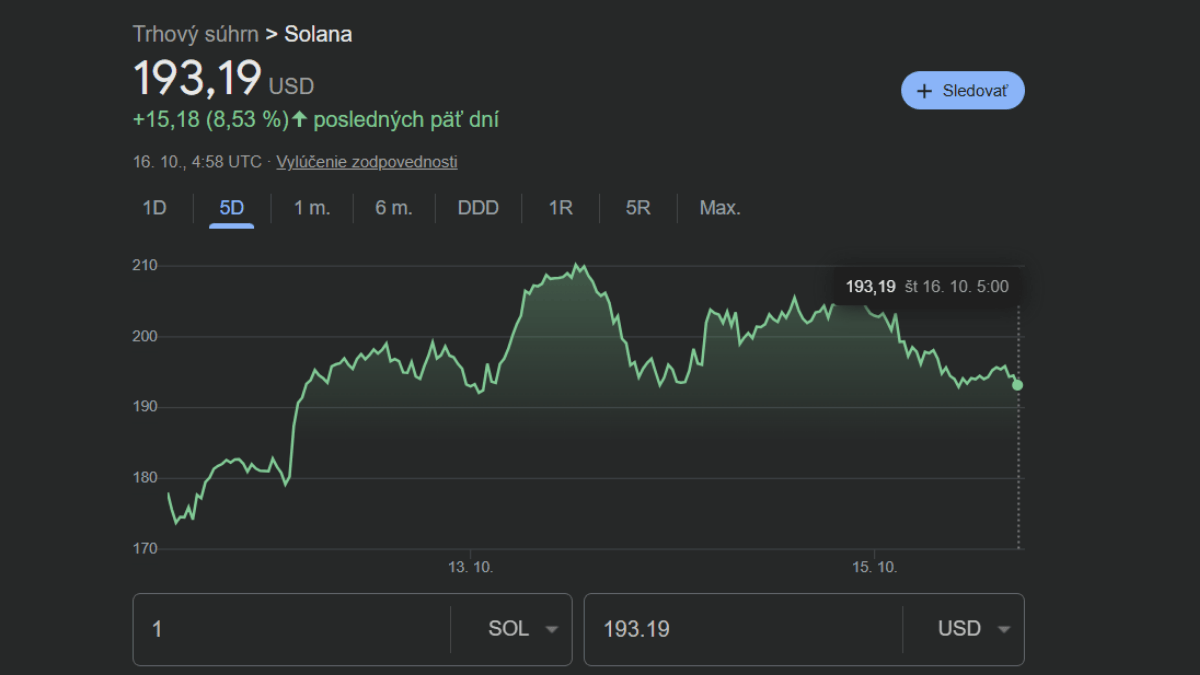The width and height of the screenshot is (1200, 675).
Task: Click the 193,19 USD price headline
Action: pyautogui.click(x=223, y=79)
